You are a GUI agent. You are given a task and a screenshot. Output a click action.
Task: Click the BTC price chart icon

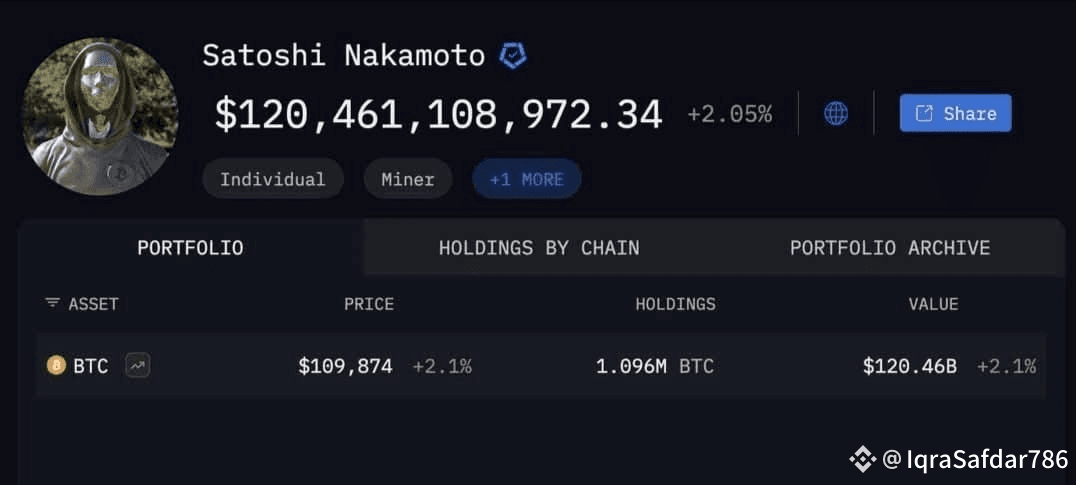[137, 366]
